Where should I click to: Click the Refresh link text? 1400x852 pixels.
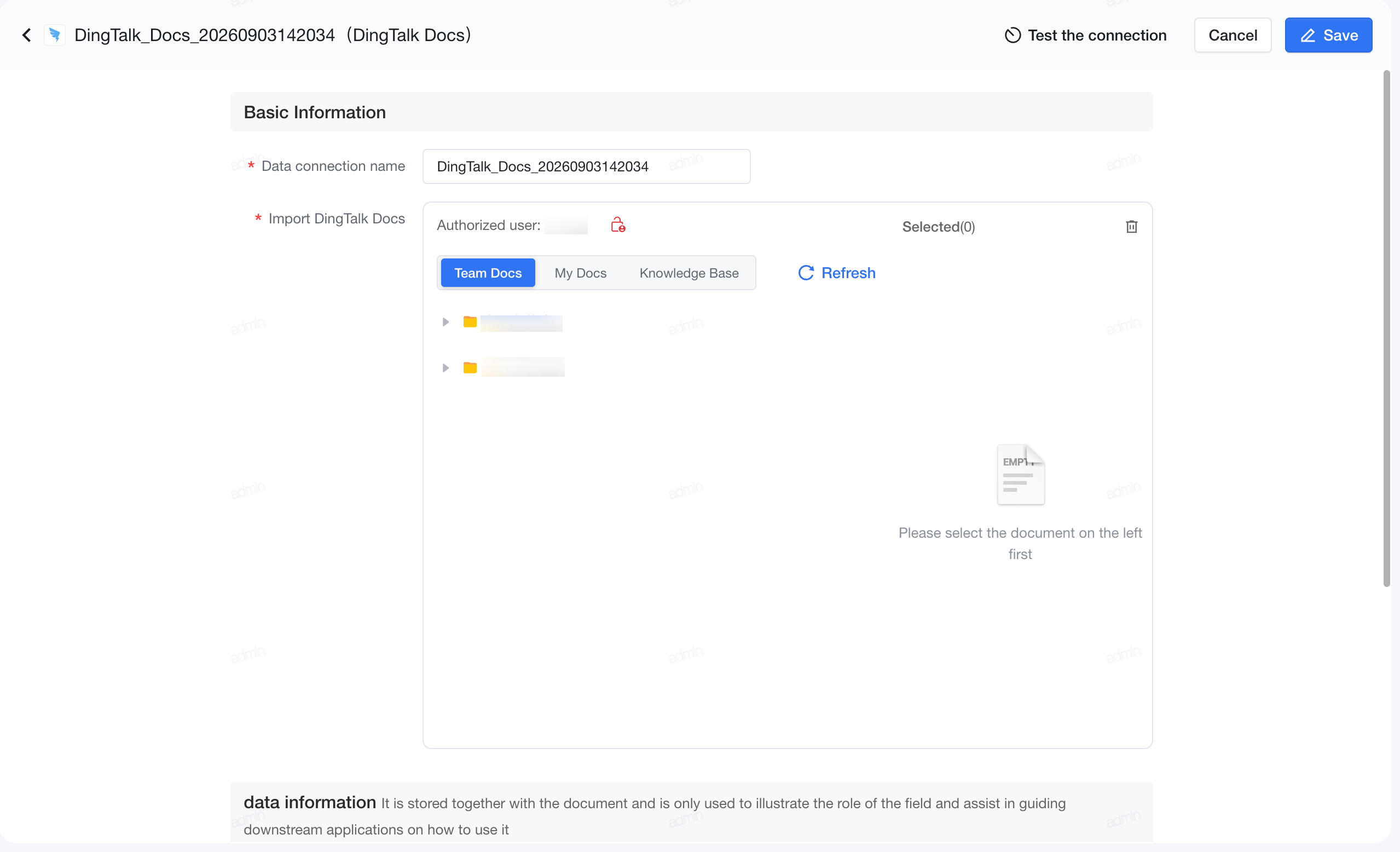click(x=848, y=273)
